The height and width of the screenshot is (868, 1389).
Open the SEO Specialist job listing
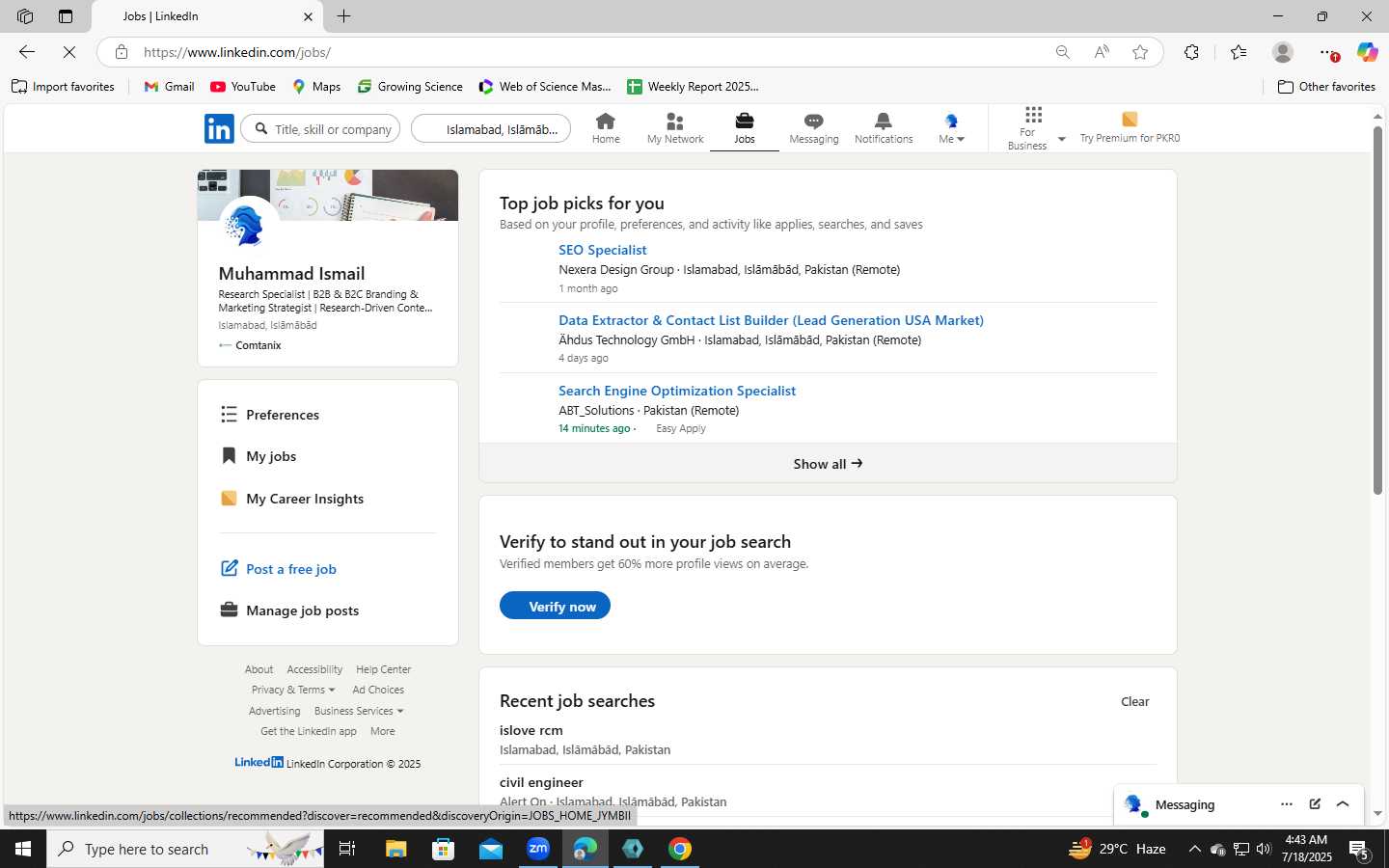coord(602,250)
